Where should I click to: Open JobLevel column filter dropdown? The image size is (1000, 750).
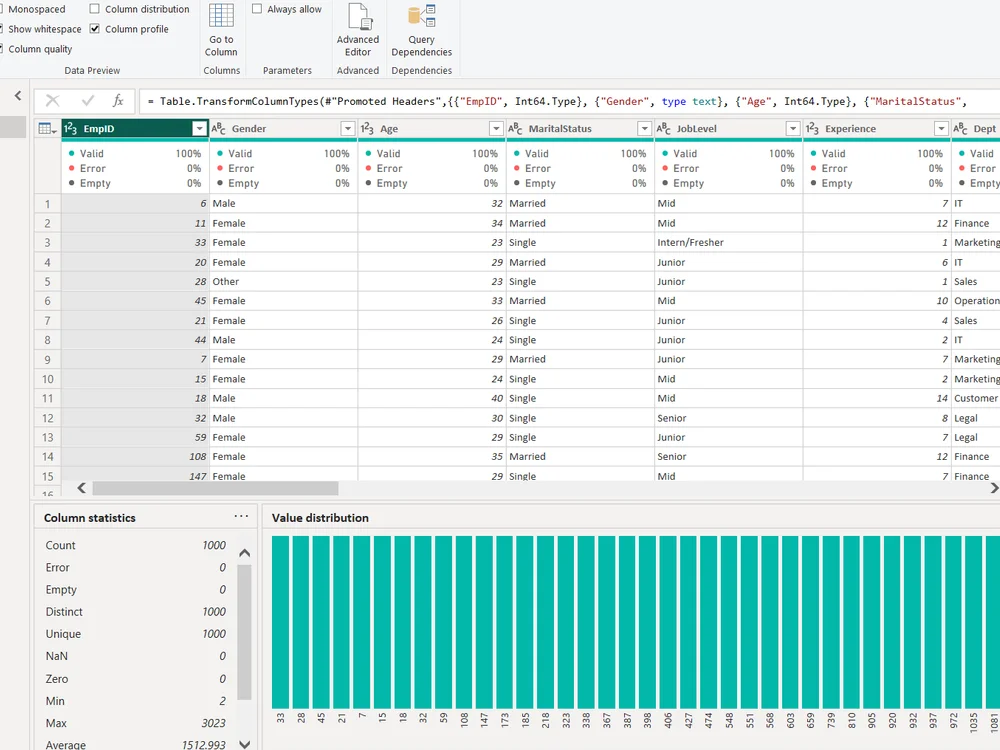click(x=793, y=129)
